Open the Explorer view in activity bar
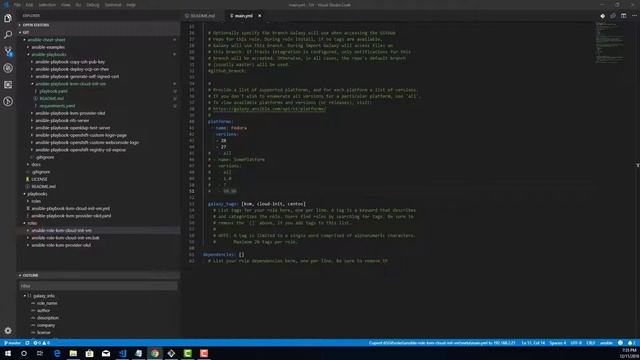The width and height of the screenshot is (640, 360). click(x=8, y=18)
